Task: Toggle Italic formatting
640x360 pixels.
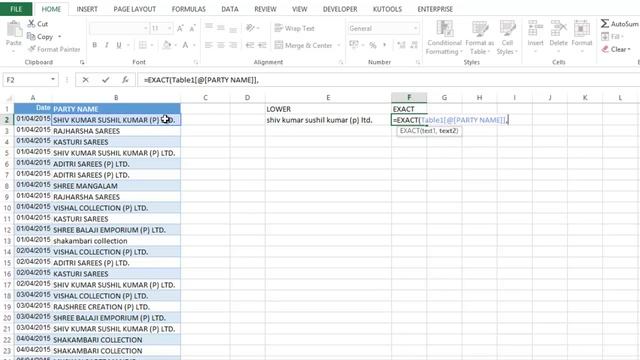Action: [107, 45]
